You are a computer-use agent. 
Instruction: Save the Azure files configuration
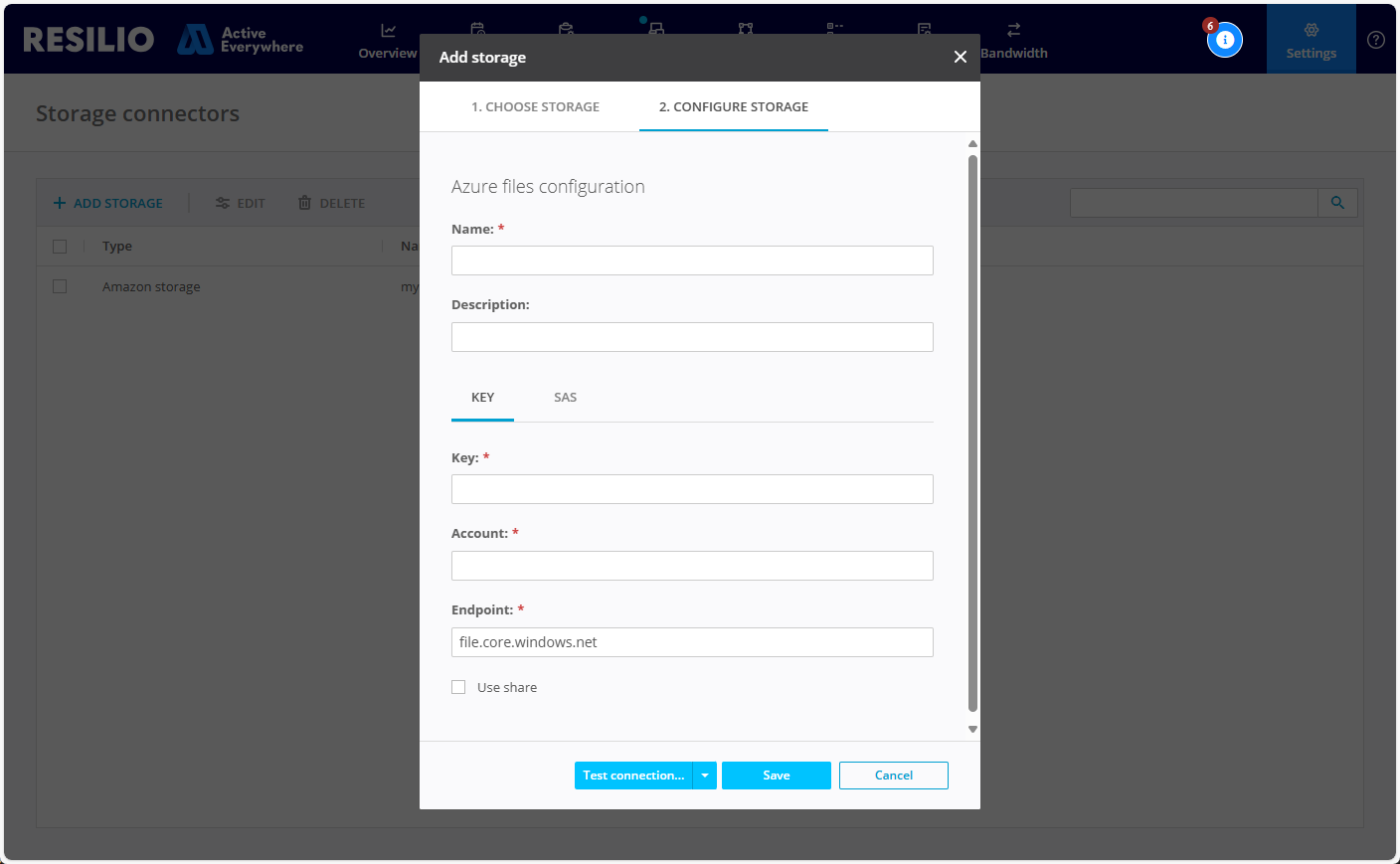[776, 775]
